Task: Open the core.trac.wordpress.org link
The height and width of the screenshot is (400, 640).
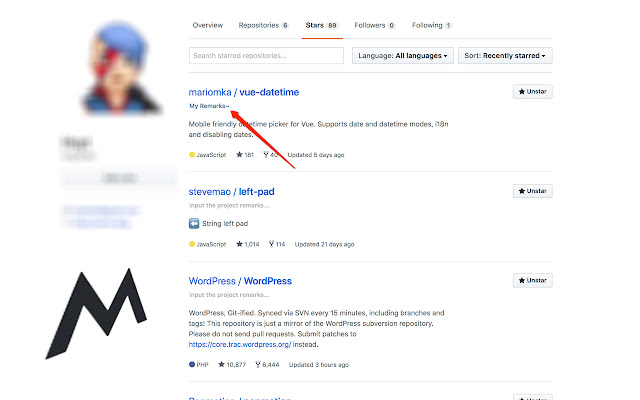Action: click(240, 344)
